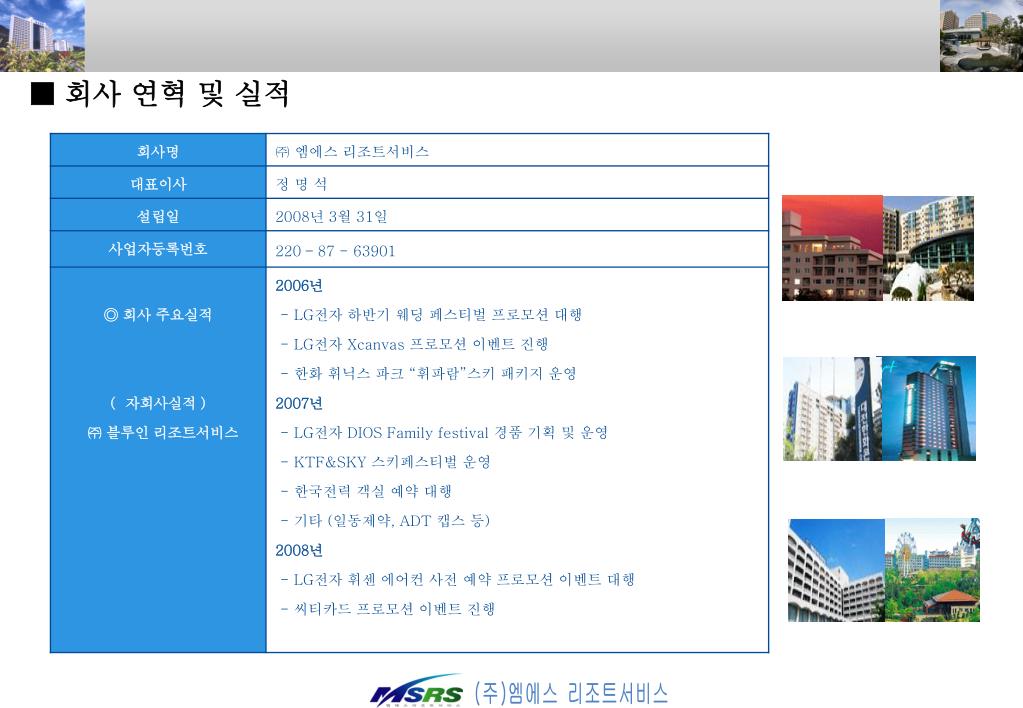Select the dark blue tower hotel photo
1023x708 pixels.
[x=929, y=408]
